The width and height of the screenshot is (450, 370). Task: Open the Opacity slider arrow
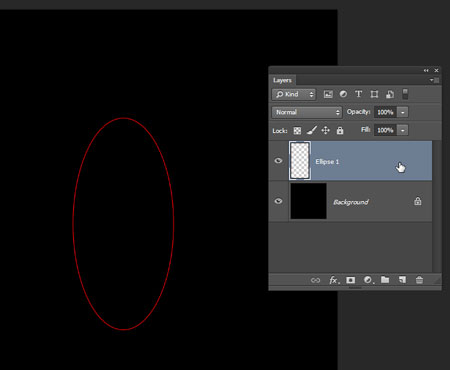point(403,112)
